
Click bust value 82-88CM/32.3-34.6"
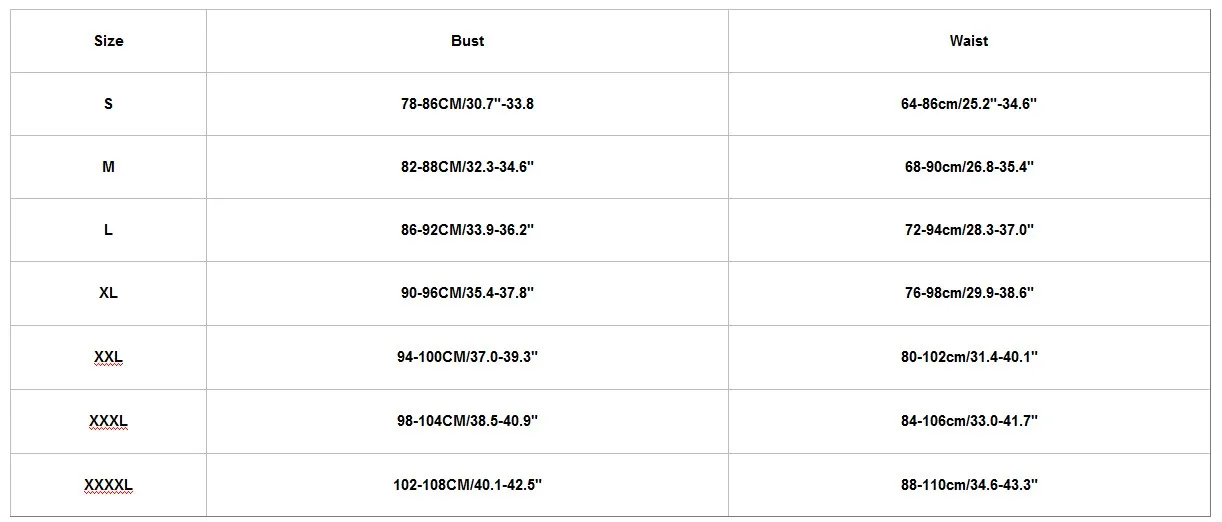coord(467,167)
